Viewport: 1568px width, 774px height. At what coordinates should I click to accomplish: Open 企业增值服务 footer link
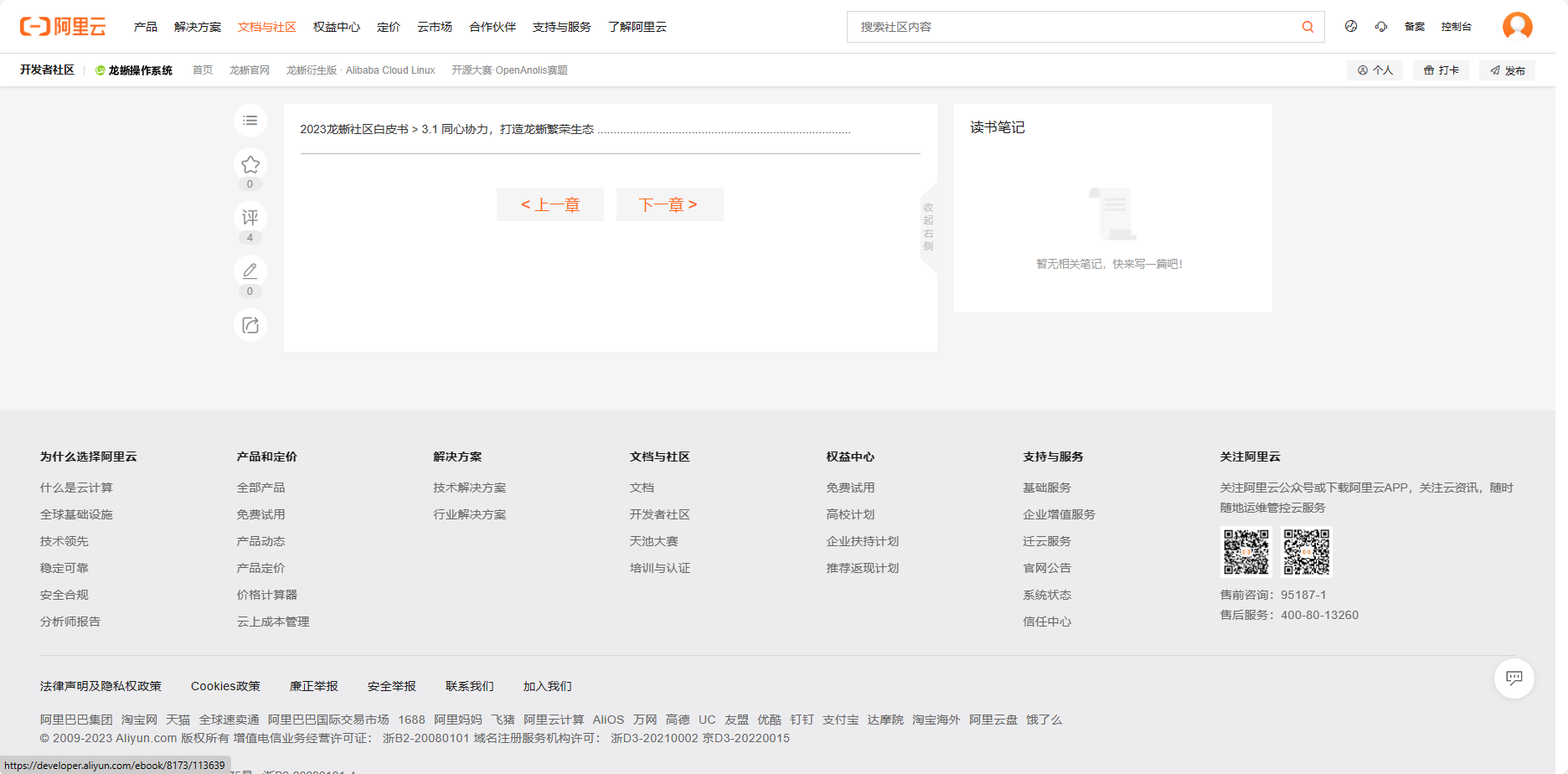coord(1059,514)
